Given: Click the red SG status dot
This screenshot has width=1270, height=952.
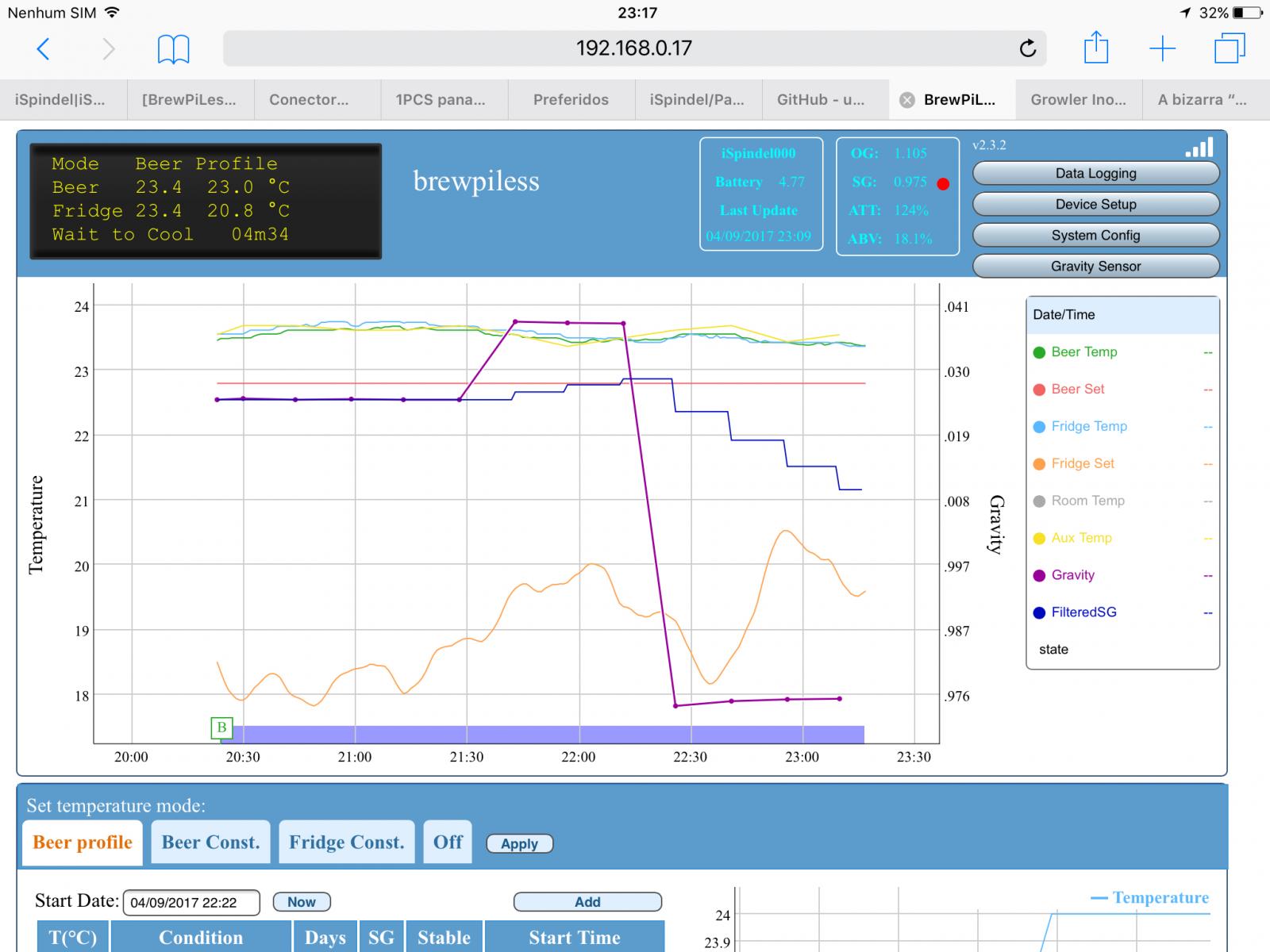Looking at the screenshot, I should coord(943,184).
